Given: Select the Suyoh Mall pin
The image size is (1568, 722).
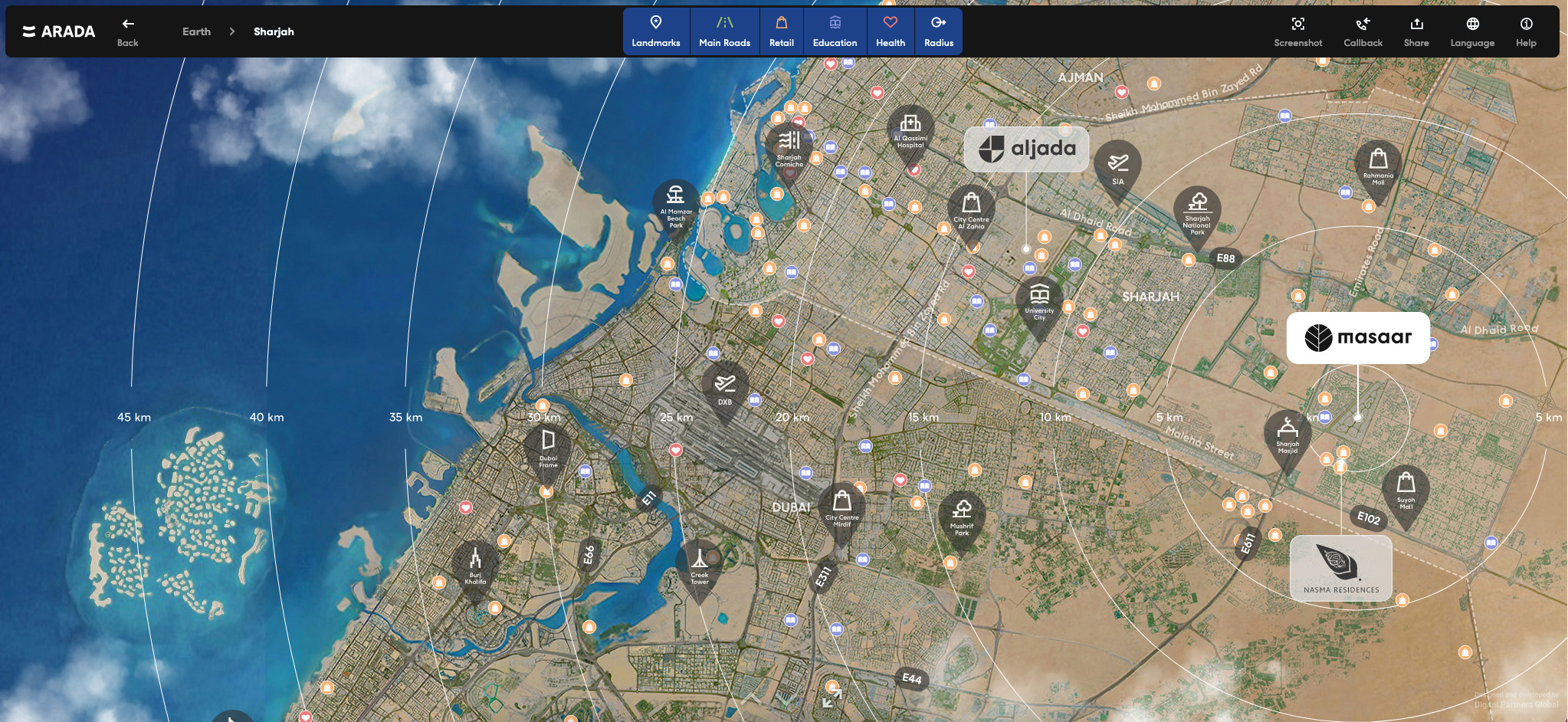Looking at the screenshot, I should point(1406,493).
